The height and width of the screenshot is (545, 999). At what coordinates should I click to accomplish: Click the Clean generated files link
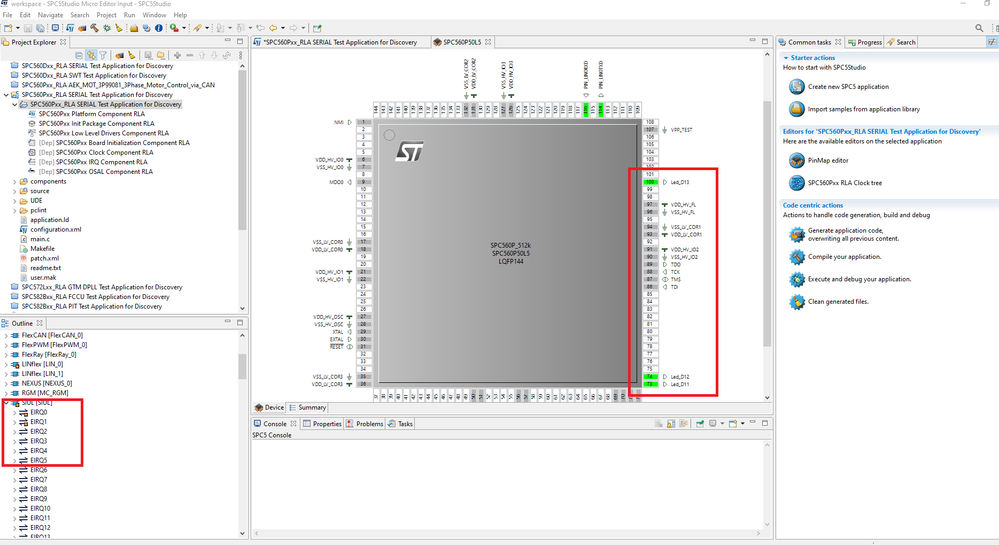(x=838, y=302)
